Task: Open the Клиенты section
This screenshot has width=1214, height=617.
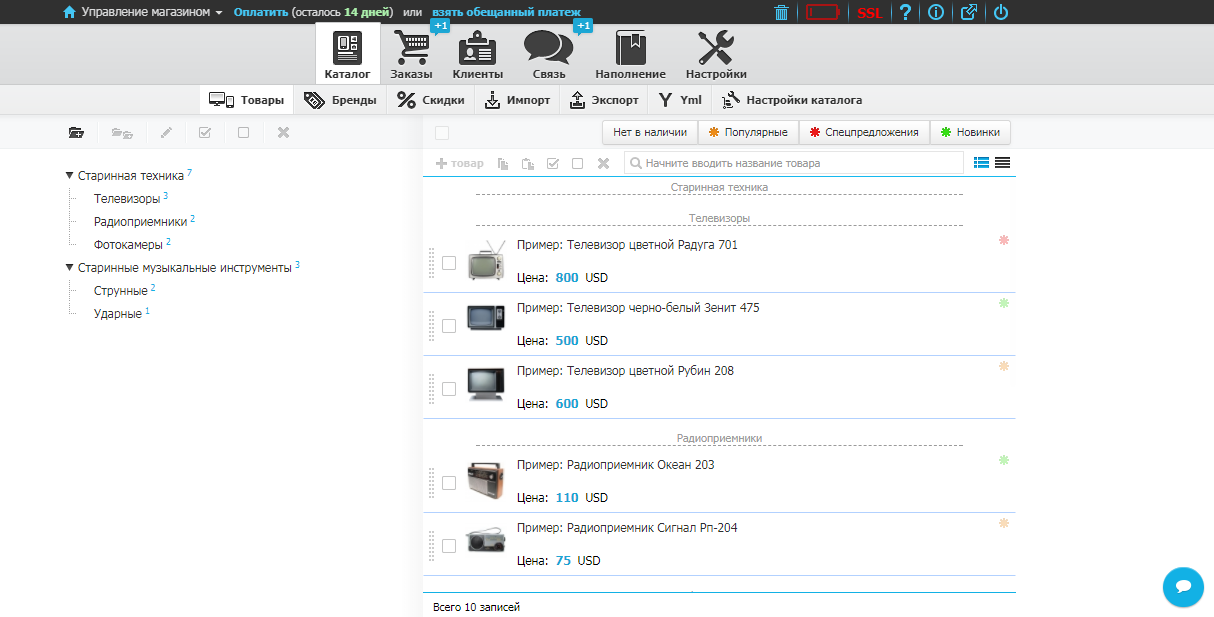Action: [x=477, y=54]
